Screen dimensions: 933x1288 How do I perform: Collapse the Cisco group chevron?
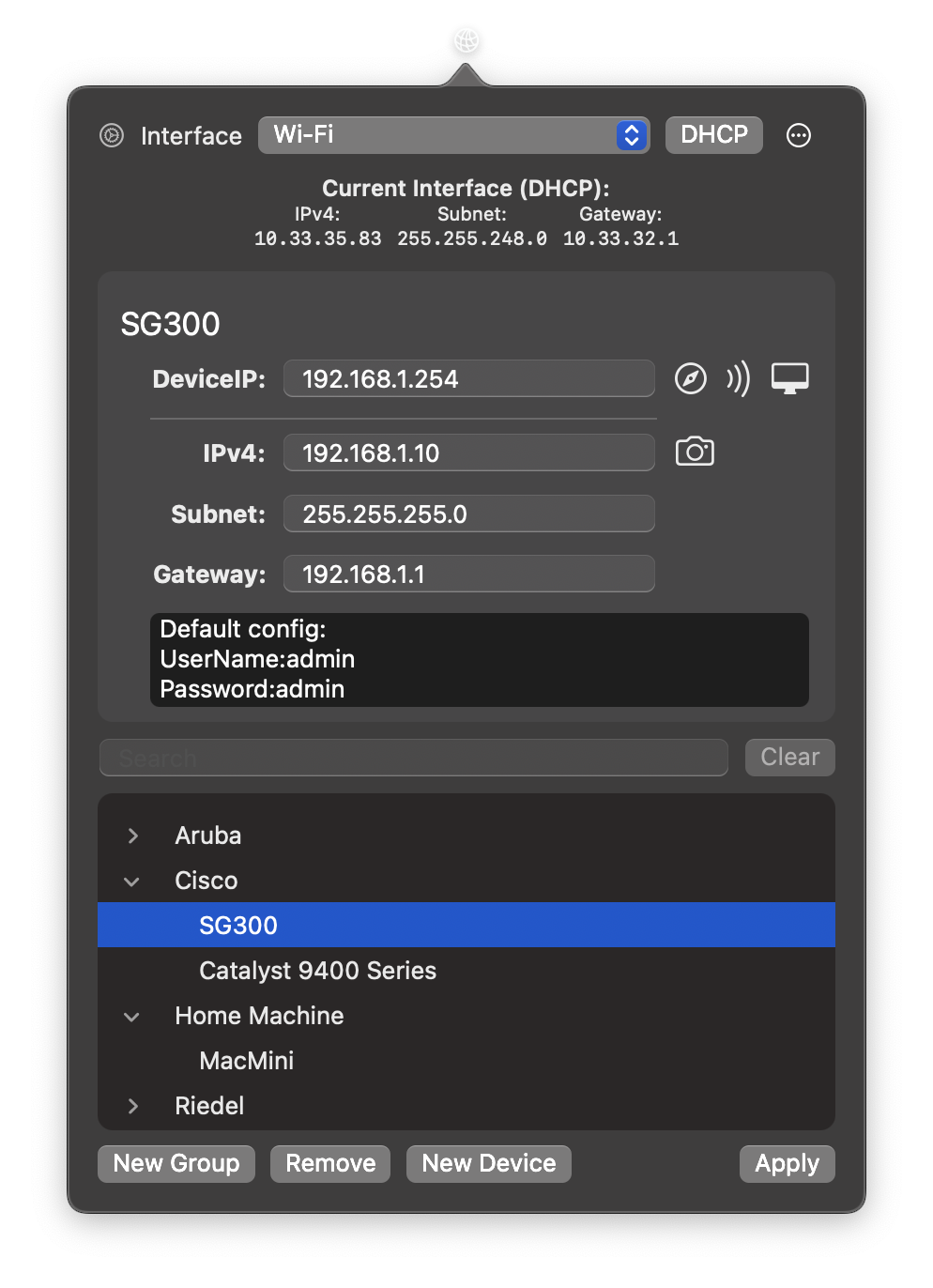(132, 881)
